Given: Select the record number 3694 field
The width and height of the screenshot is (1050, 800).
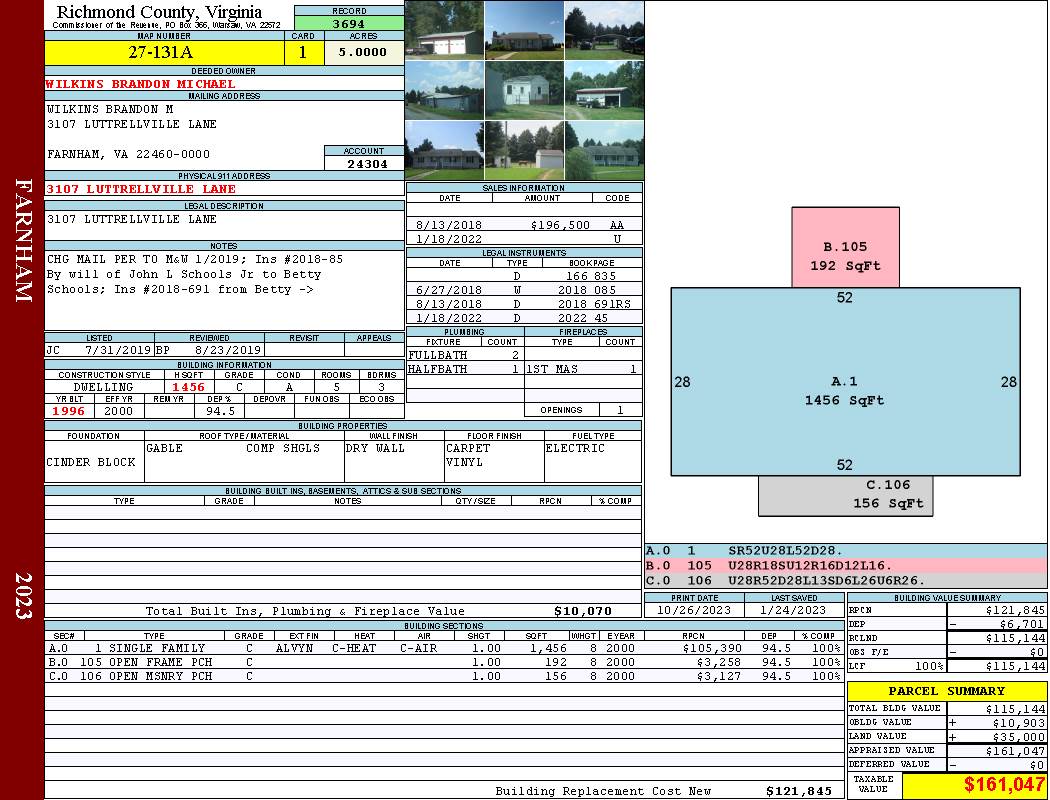Looking at the screenshot, I should tap(349, 23).
